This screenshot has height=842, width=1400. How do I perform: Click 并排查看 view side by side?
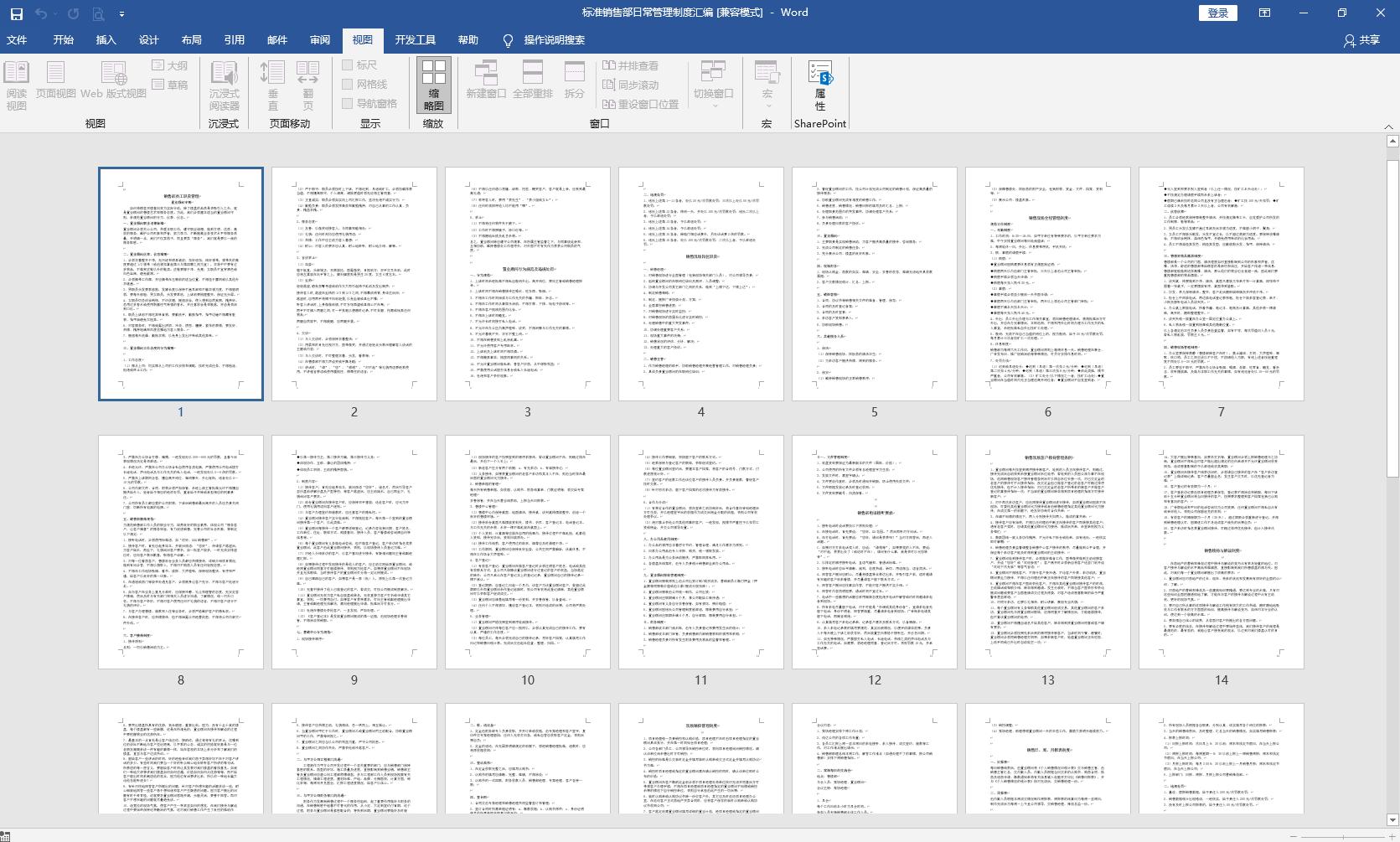630,65
